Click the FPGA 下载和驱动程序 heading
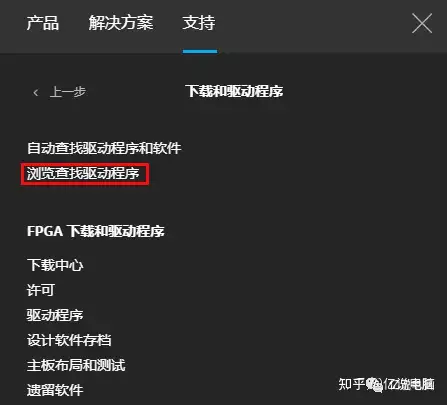The height and width of the screenshot is (405, 447). tap(96, 231)
